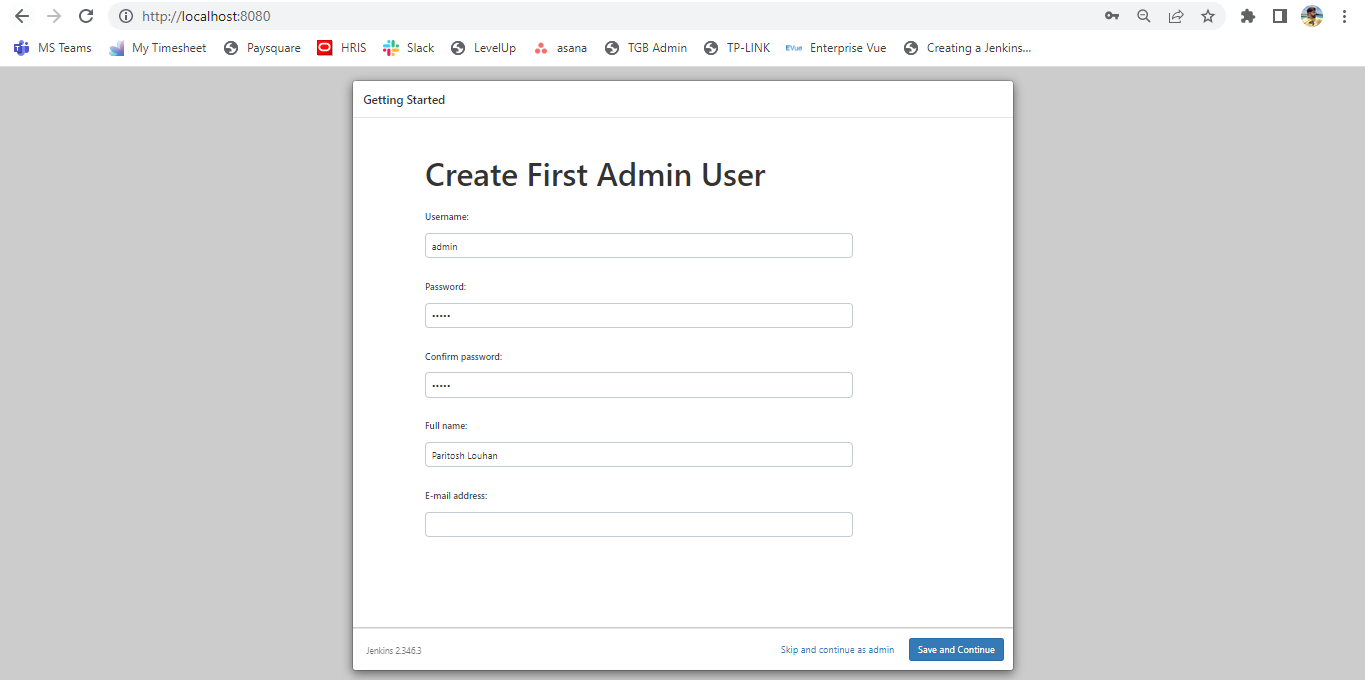Image resolution: width=1365 pixels, height=680 pixels.
Task: Click the E-mail address input field
Action: click(638, 524)
